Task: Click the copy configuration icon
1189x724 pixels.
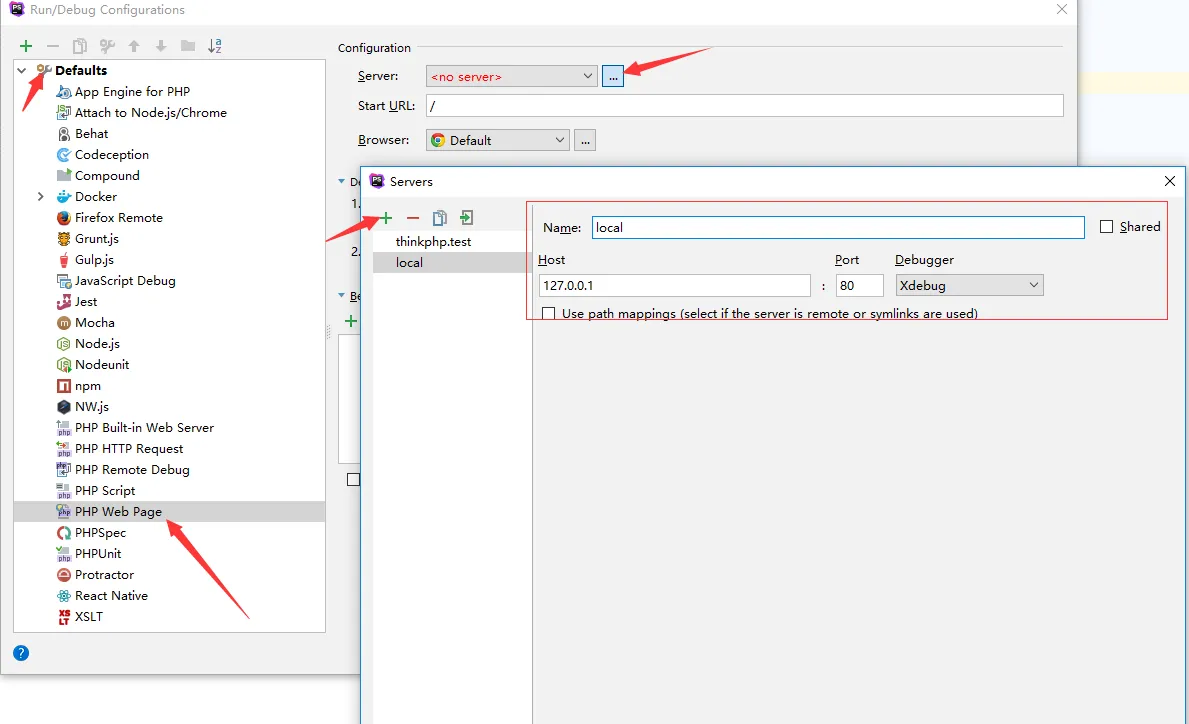Action: 80,46
